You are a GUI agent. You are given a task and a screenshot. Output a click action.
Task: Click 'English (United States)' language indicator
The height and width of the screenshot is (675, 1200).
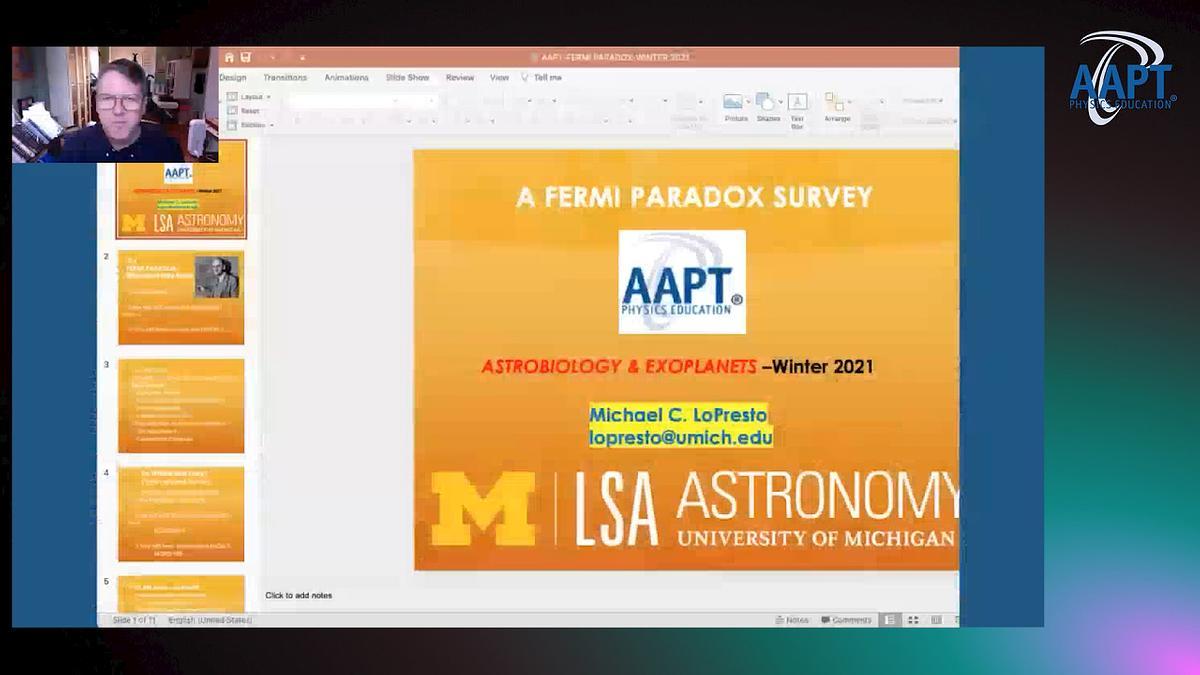point(210,620)
